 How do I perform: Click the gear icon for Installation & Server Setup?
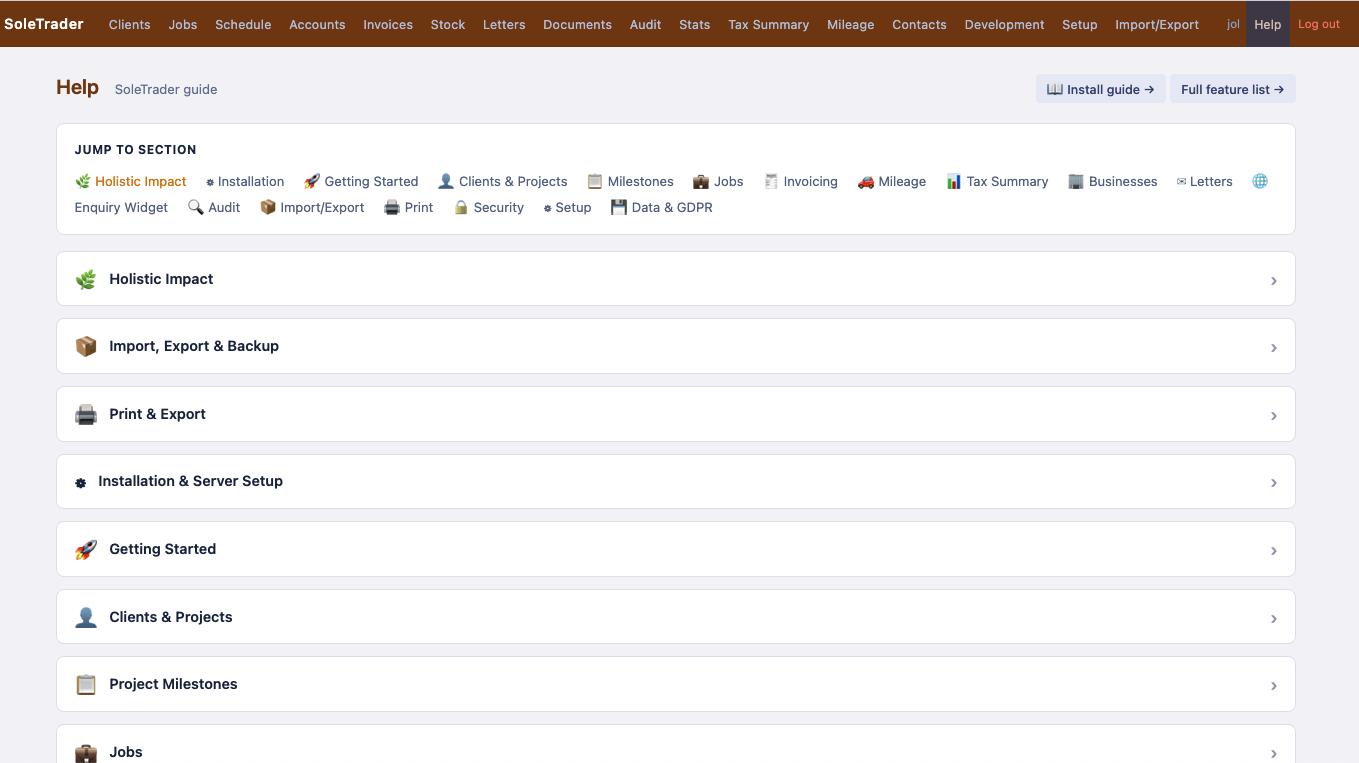click(x=81, y=483)
